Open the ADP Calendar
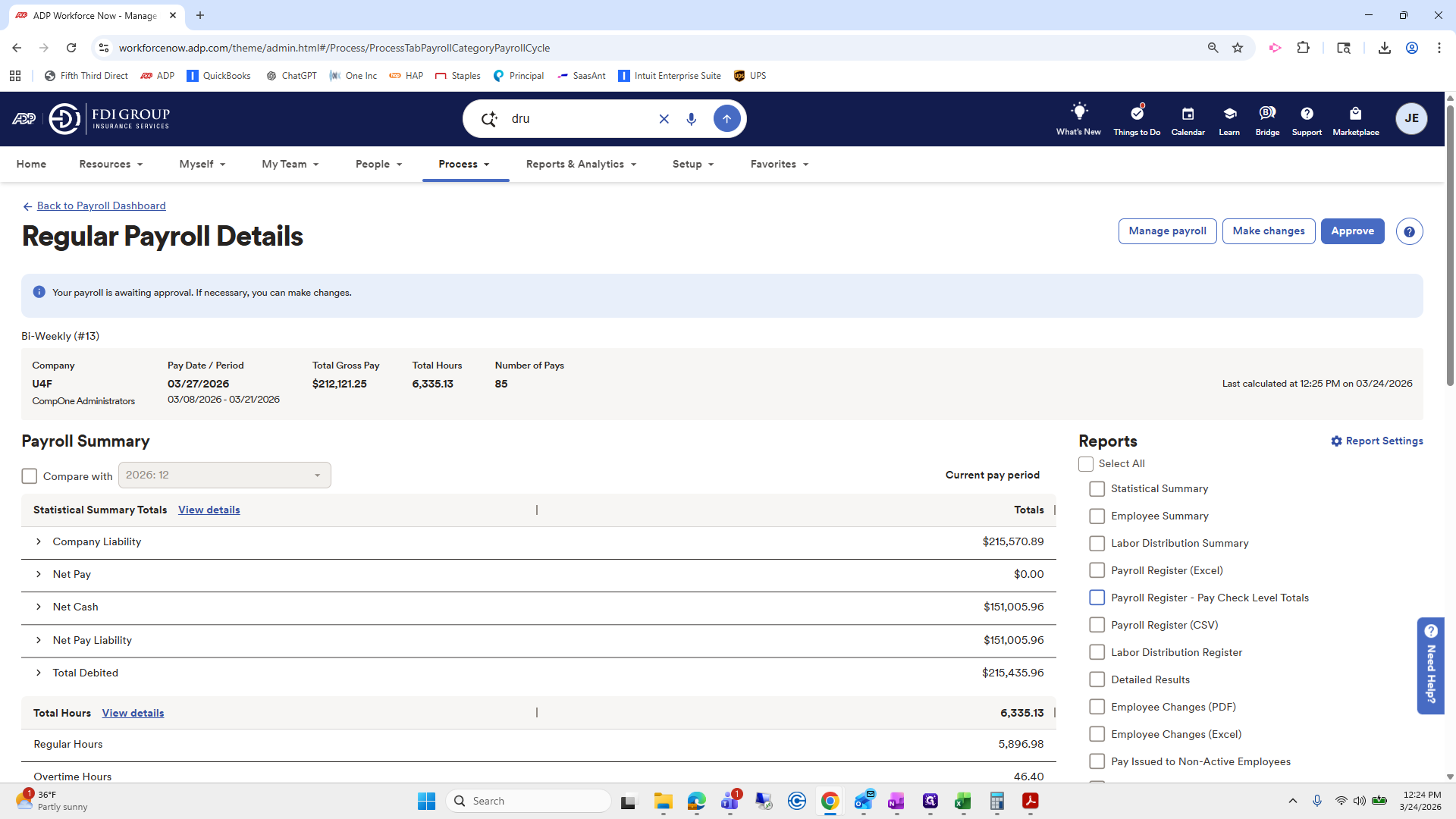This screenshot has height=819, width=1456. (1188, 118)
